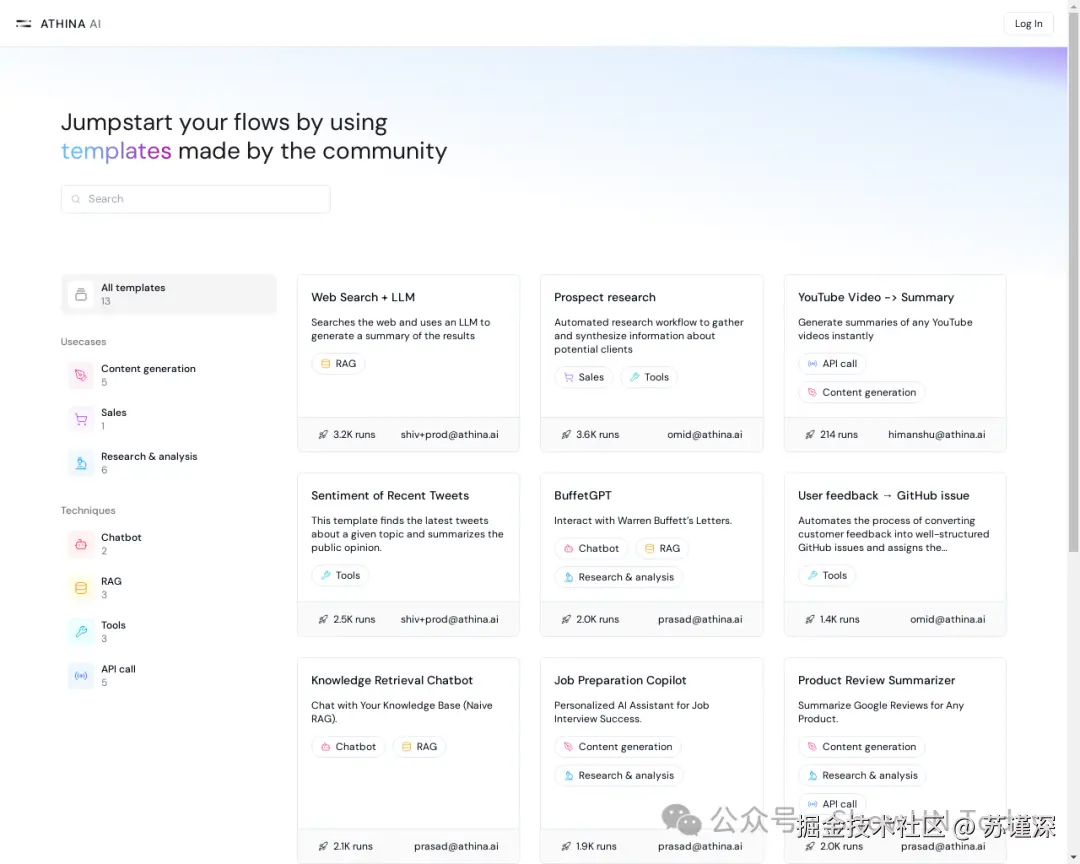Viewport: 1080px width, 864px height.
Task: Click omid@athina.ai author on Prospect research card
Action: tap(705, 435)
